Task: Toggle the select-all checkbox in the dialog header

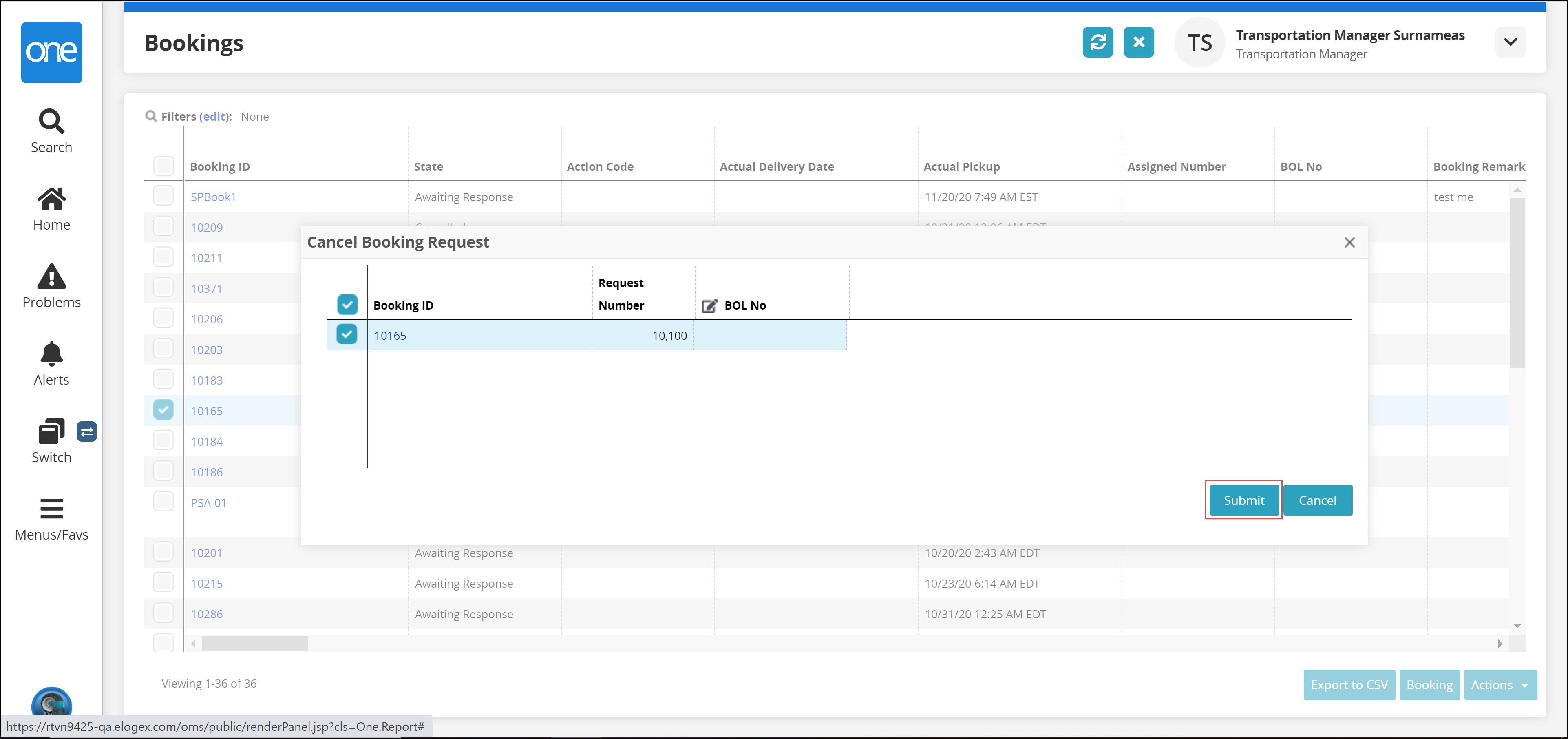Action: tap(347, 304)
